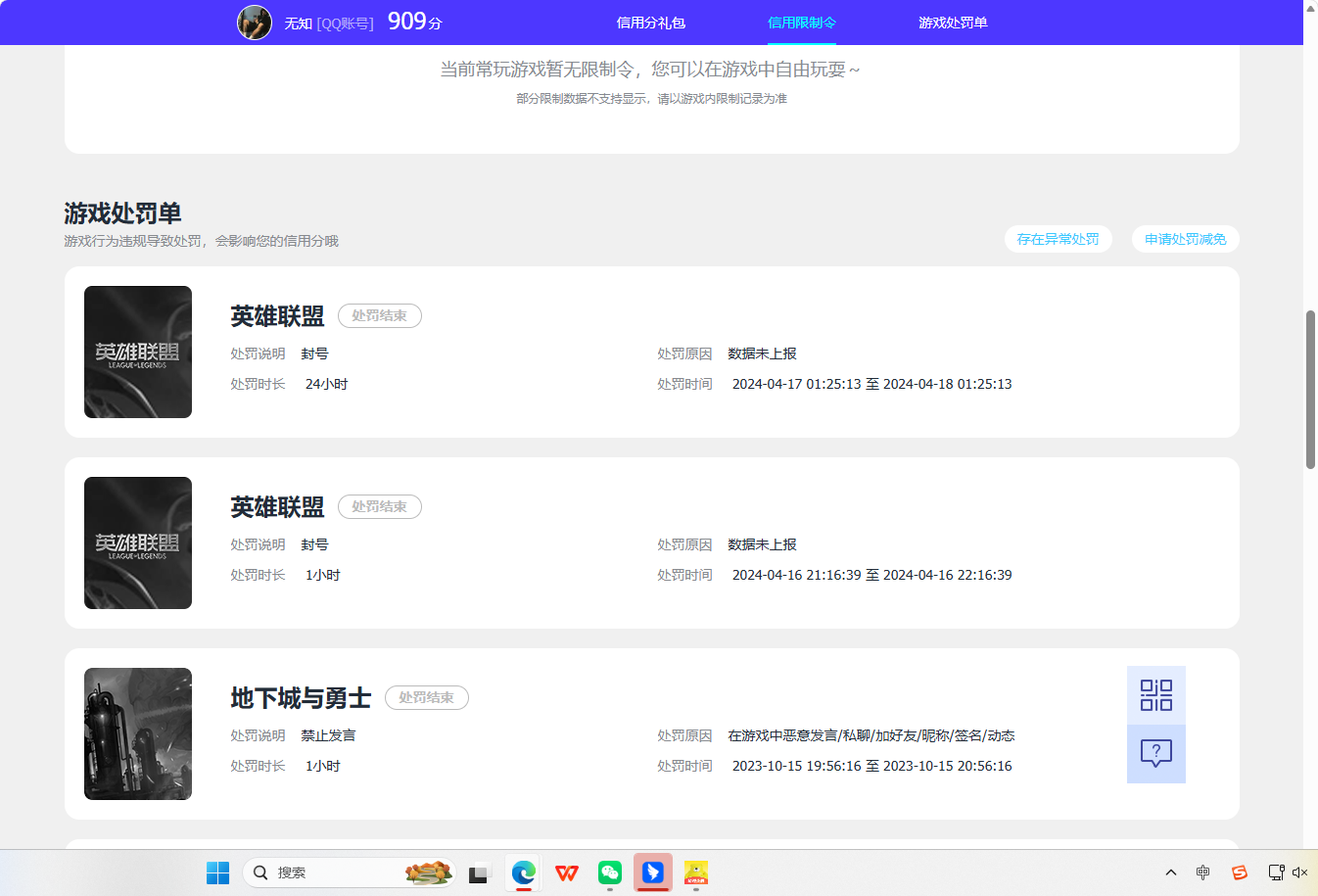
Task: Click the 游戏处罚单 section heading
Action: 122,213
